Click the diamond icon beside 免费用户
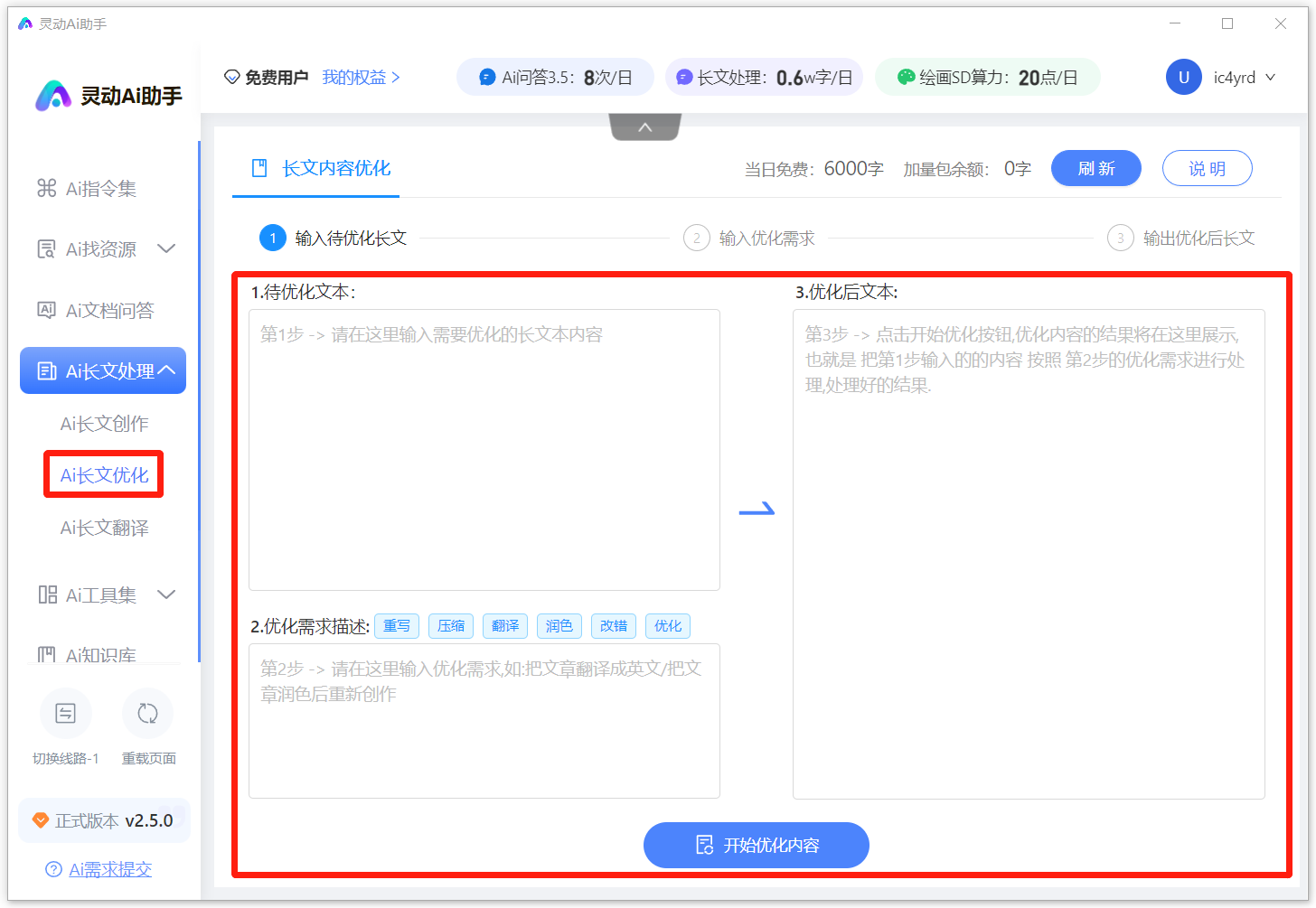1316x908 pixels. click(232, 78)
